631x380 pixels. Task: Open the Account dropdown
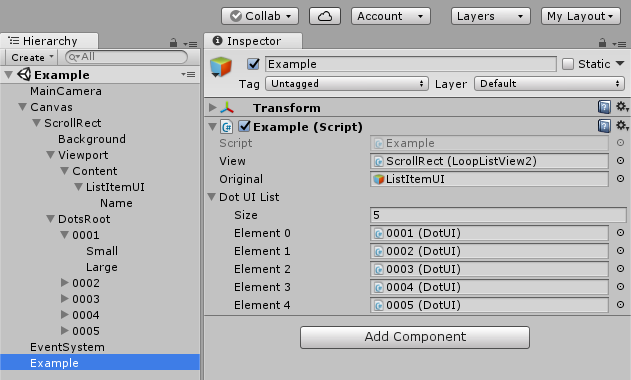tap(391, 16)
